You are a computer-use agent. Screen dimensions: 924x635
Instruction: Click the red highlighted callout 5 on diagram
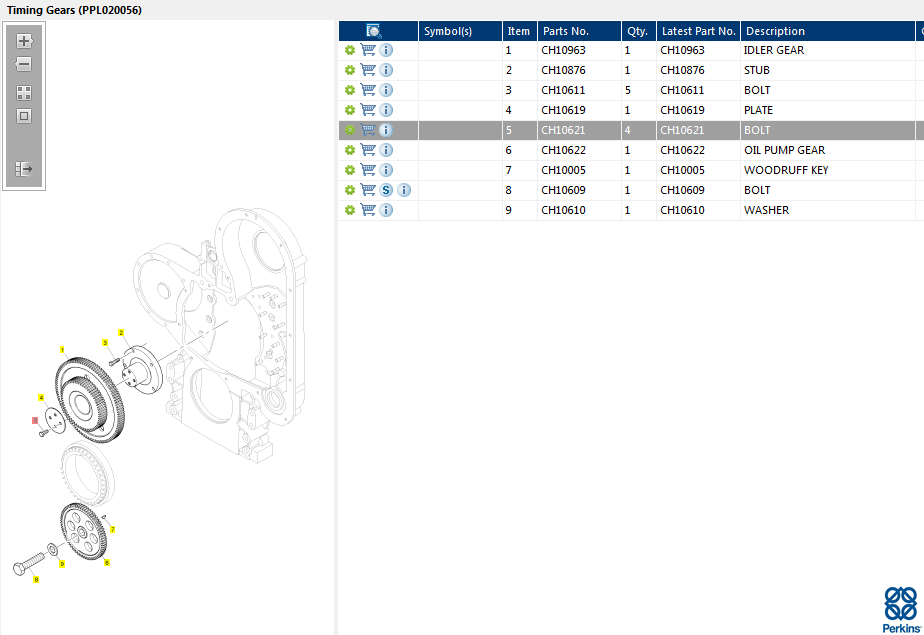tap(35, 421)
